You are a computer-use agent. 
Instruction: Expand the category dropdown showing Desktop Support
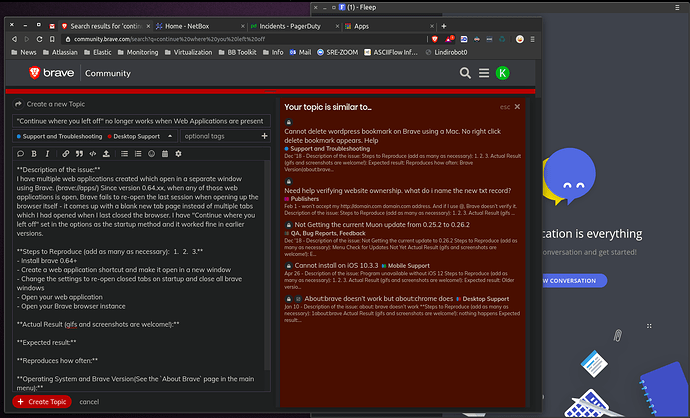[95, 136]
